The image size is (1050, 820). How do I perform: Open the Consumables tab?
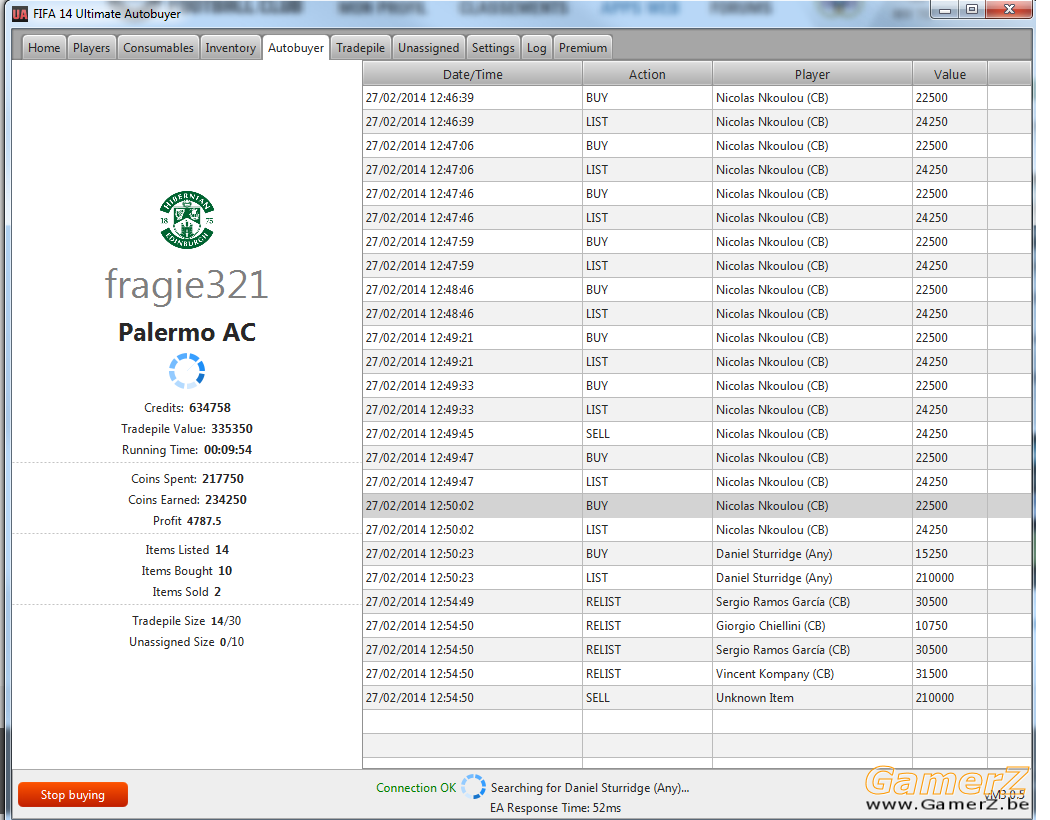tap(158, 48)
